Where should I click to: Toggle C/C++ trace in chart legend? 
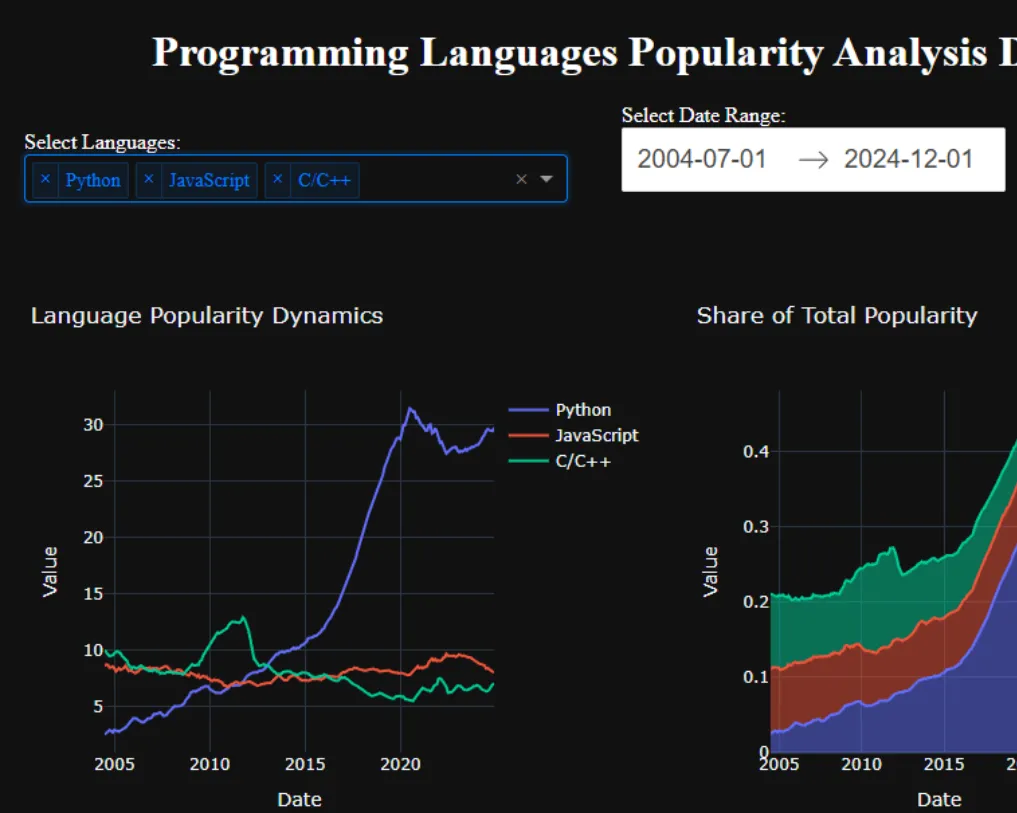pyautogui.click(x=583, y=461)
